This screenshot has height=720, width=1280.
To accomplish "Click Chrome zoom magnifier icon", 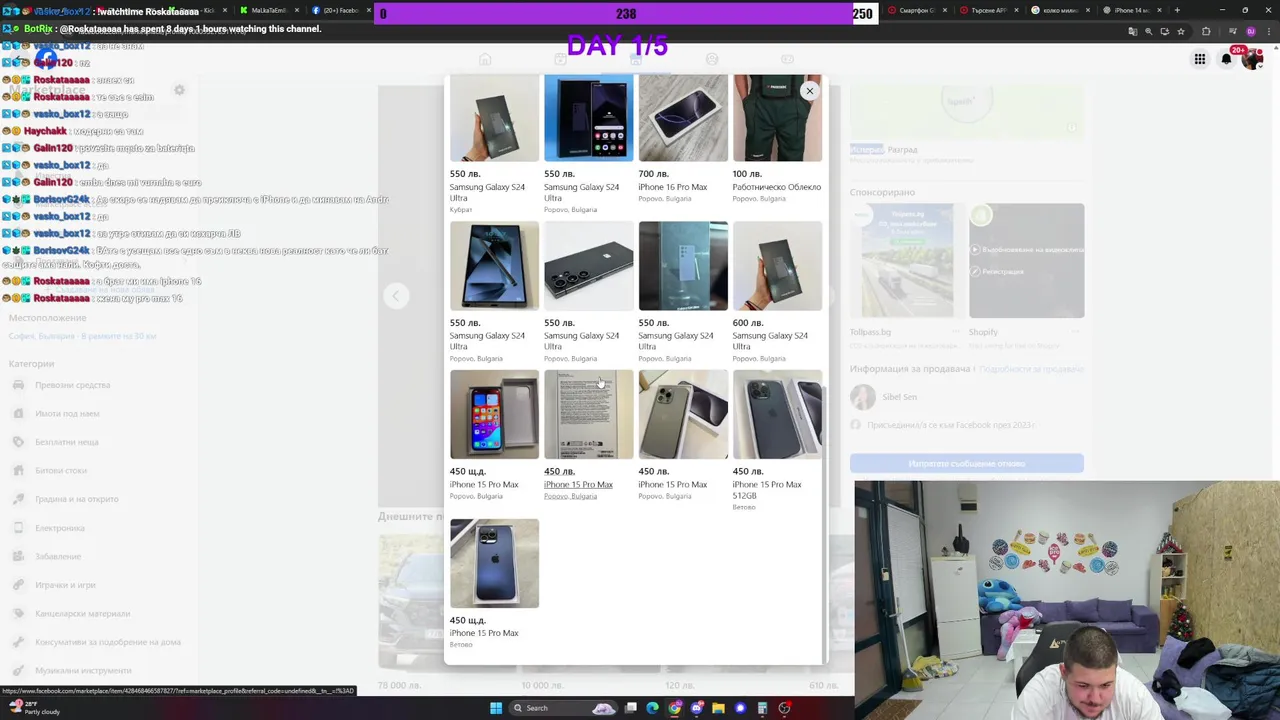I will pyautogui.click(x=1148, y=32).
